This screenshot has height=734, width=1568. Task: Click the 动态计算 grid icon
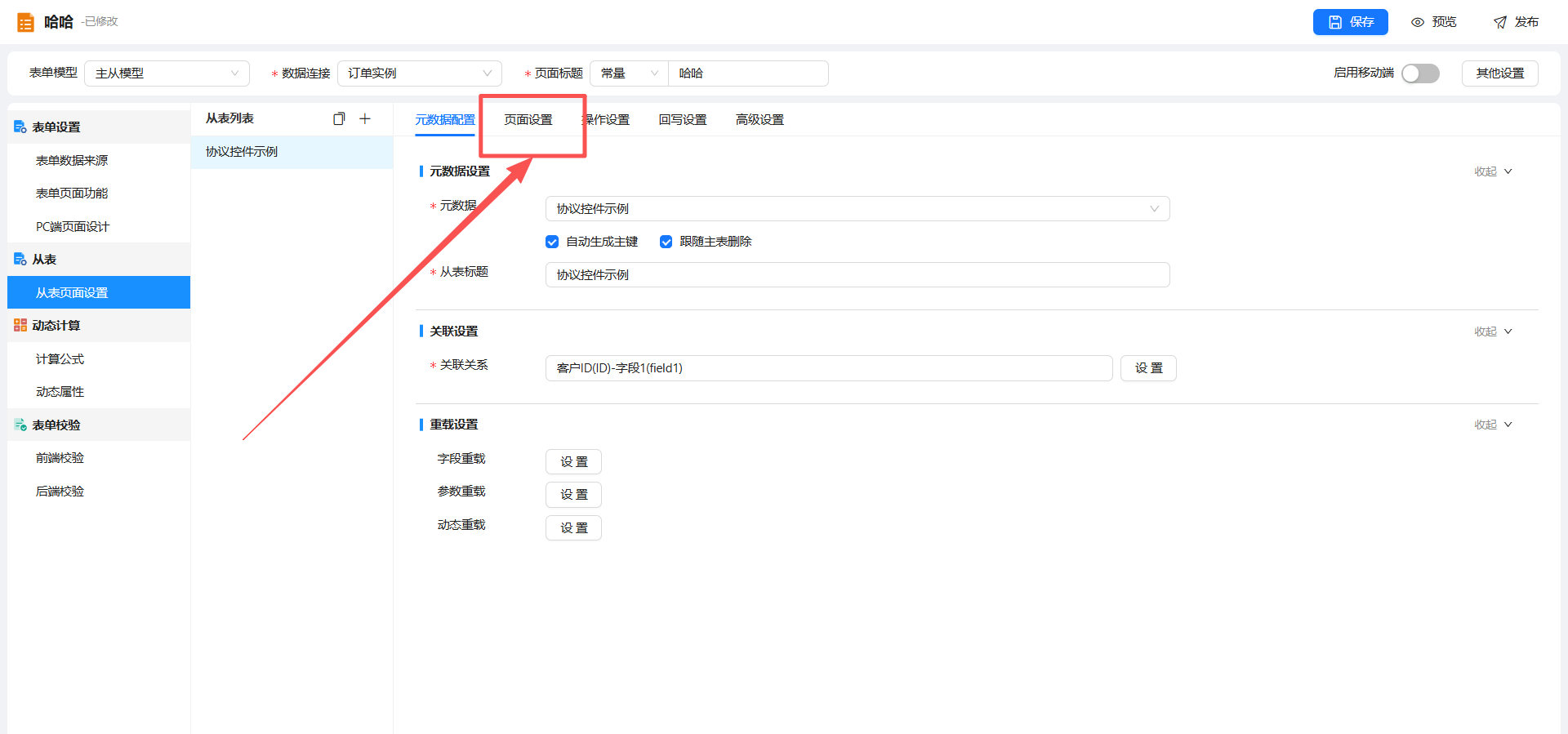(x=20, y=325)
